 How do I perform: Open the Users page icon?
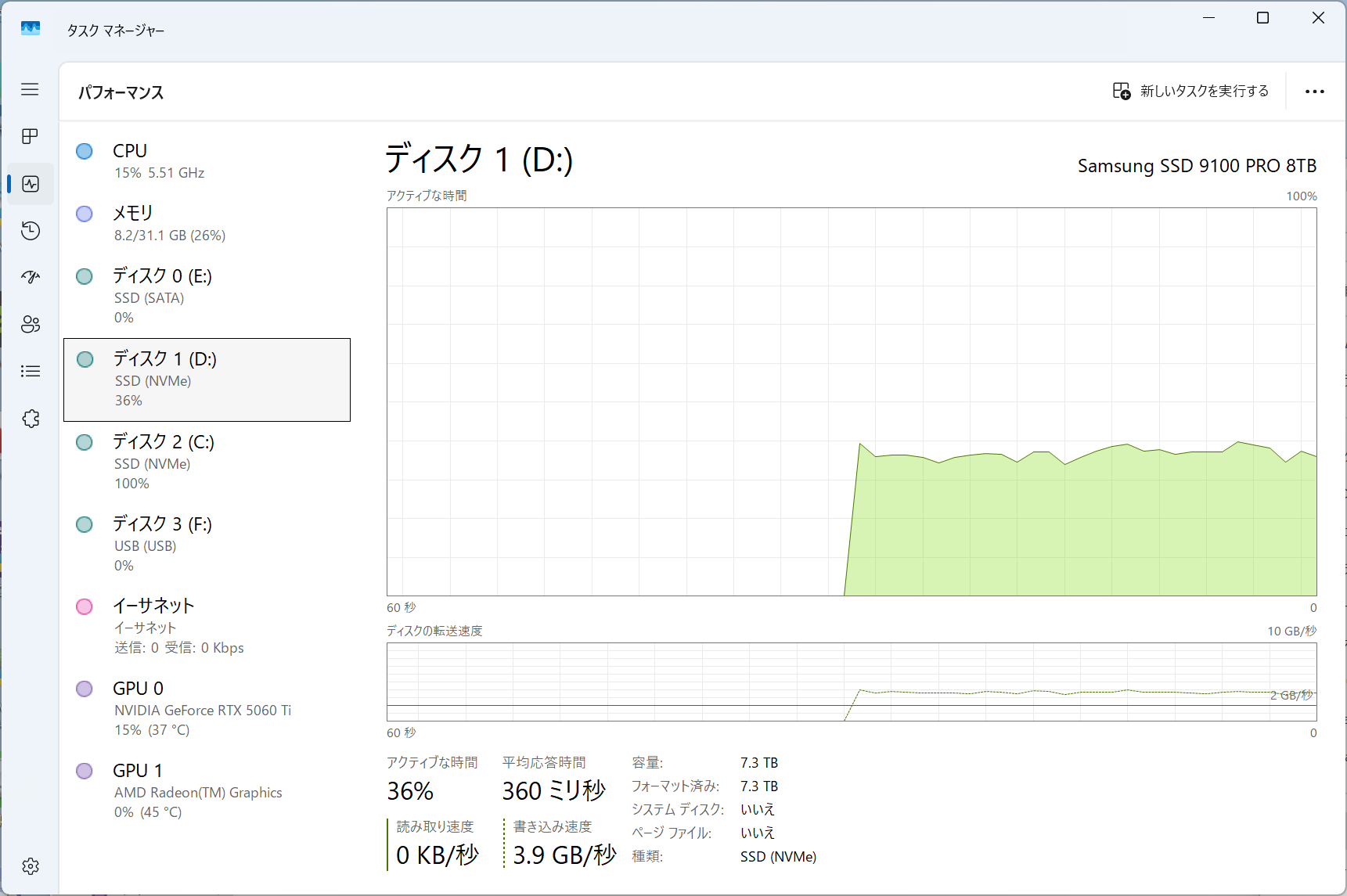(x=31, y=325)
